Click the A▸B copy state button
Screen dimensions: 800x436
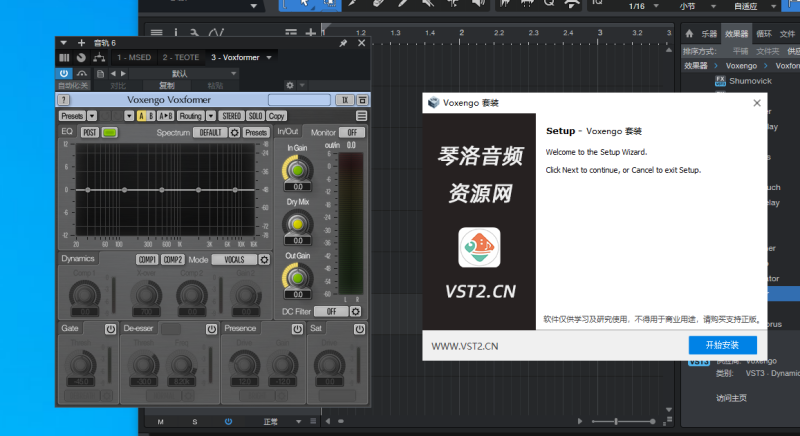[166, 116]
